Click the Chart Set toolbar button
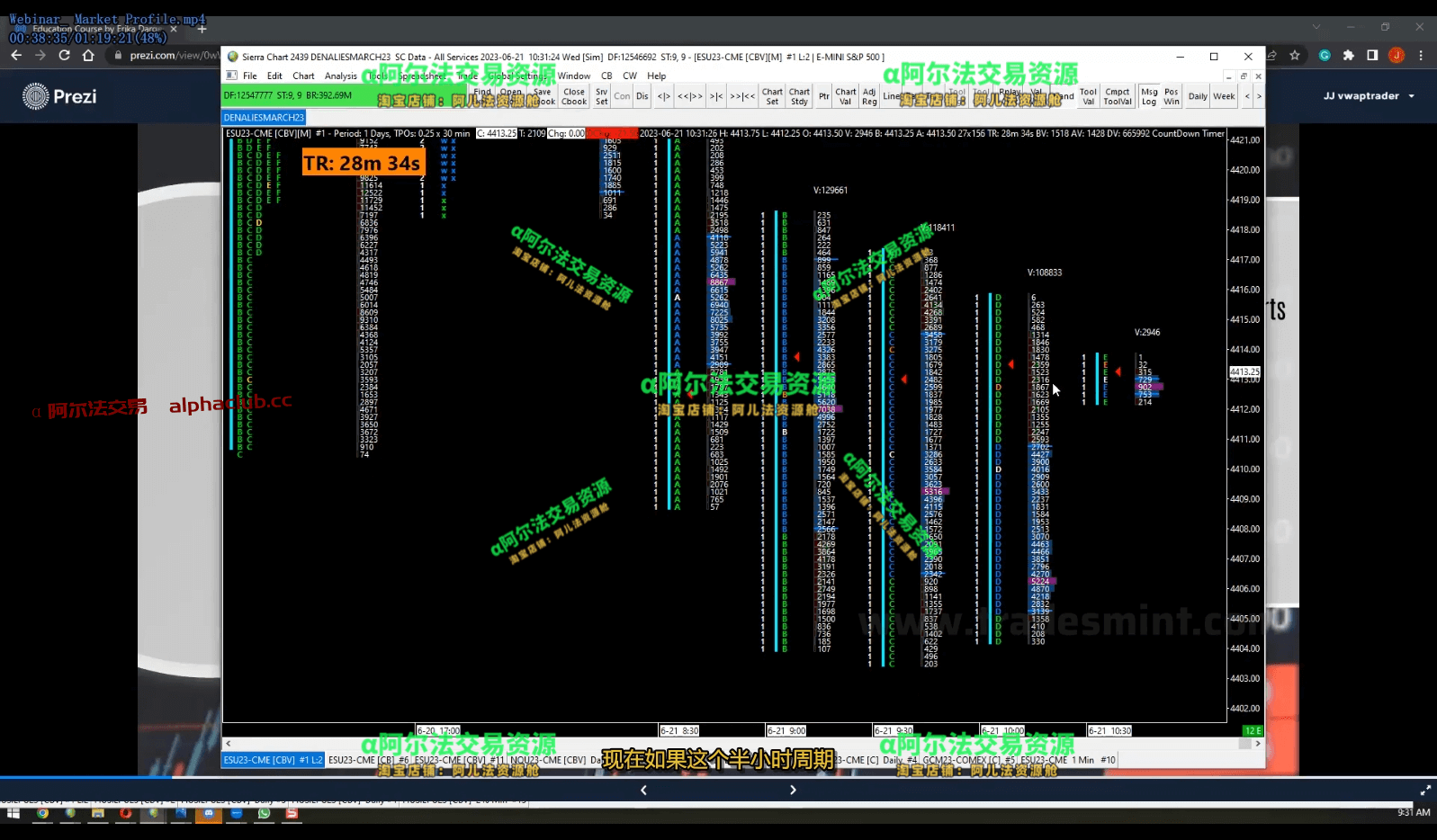The width and height of the screenshot is (1437, 840). pos(772,96)
